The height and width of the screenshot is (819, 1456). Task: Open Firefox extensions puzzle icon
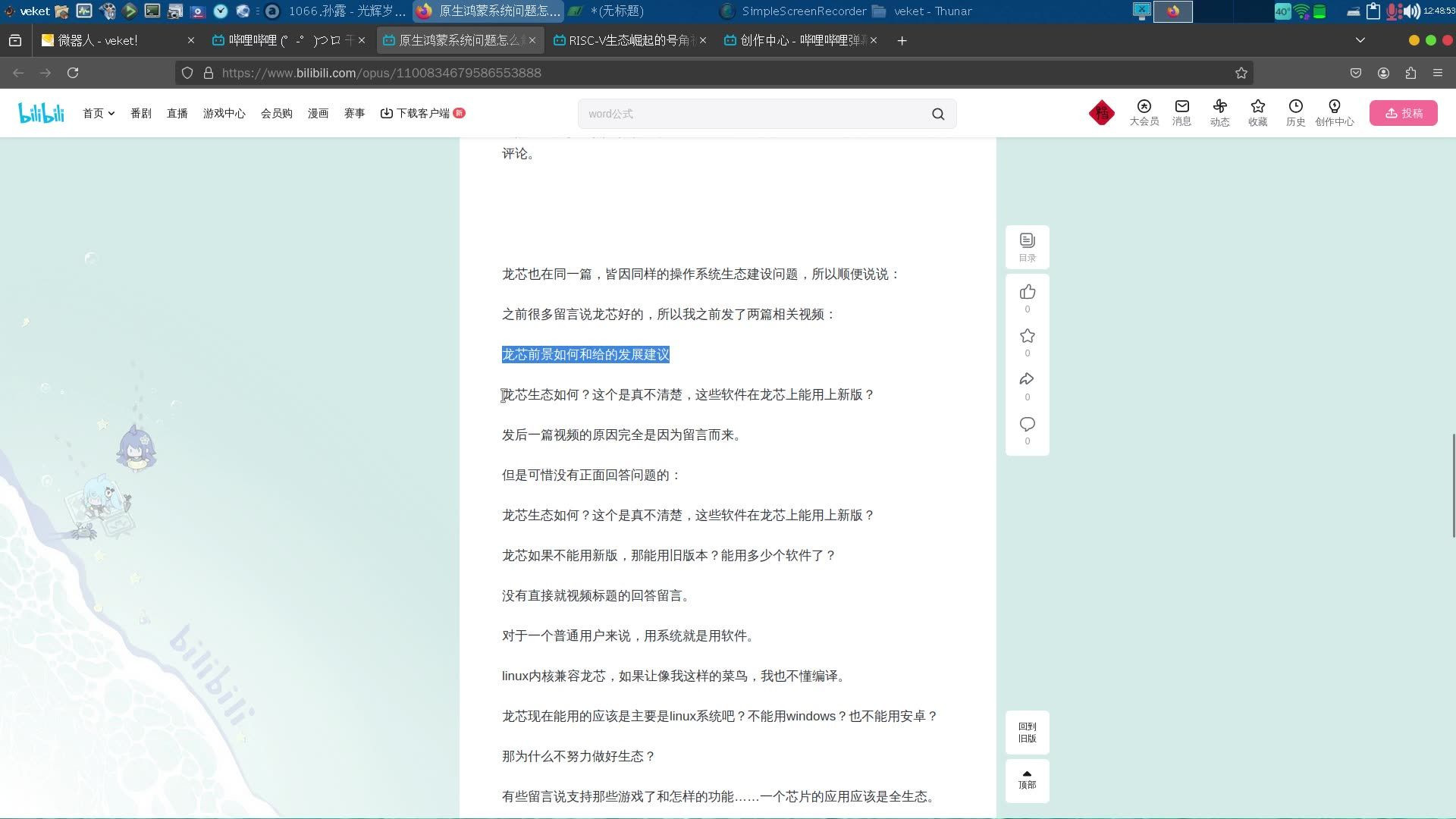tap(1410, 73)
